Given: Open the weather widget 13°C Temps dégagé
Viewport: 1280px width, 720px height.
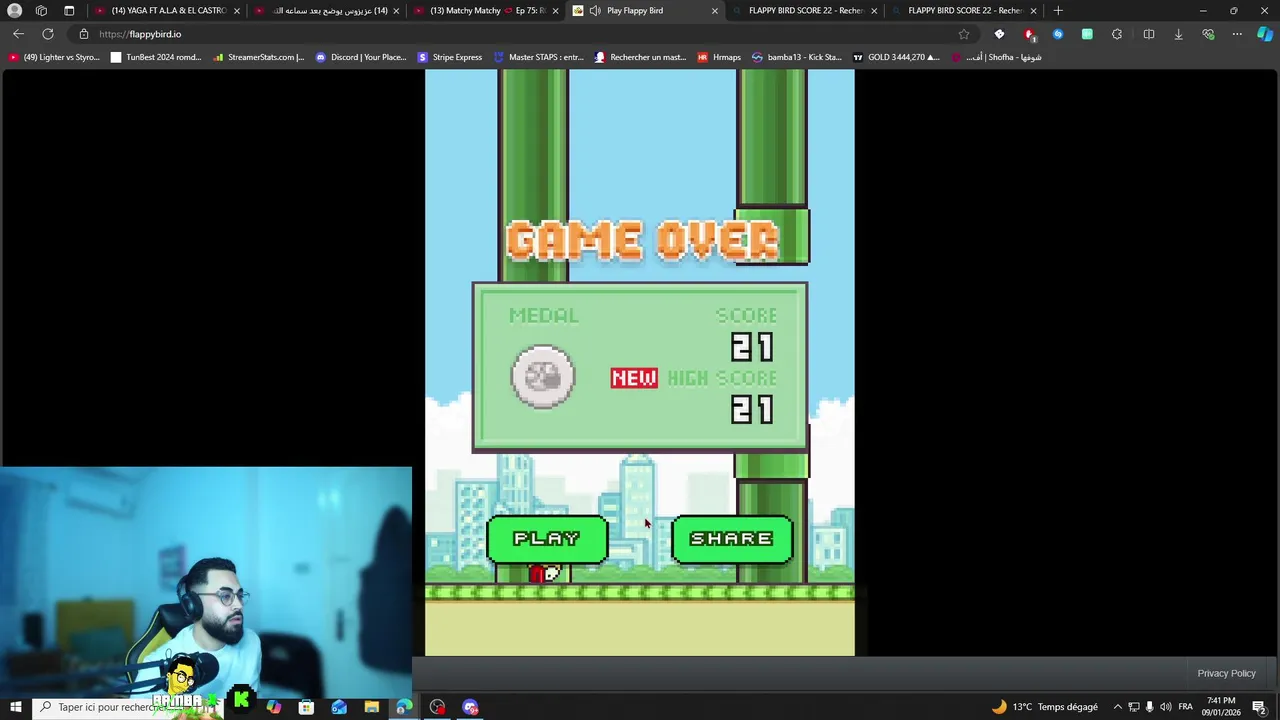Looking at the screenshot, I should coord(1044,707).
